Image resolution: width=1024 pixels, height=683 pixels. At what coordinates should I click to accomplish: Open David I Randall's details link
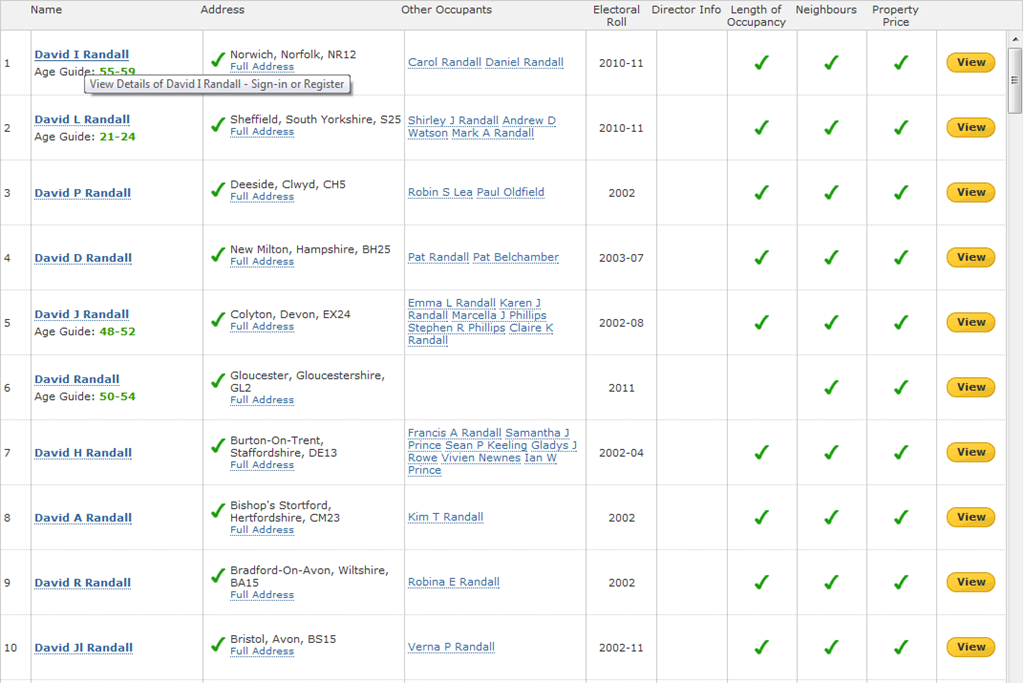tap(82, 54)
